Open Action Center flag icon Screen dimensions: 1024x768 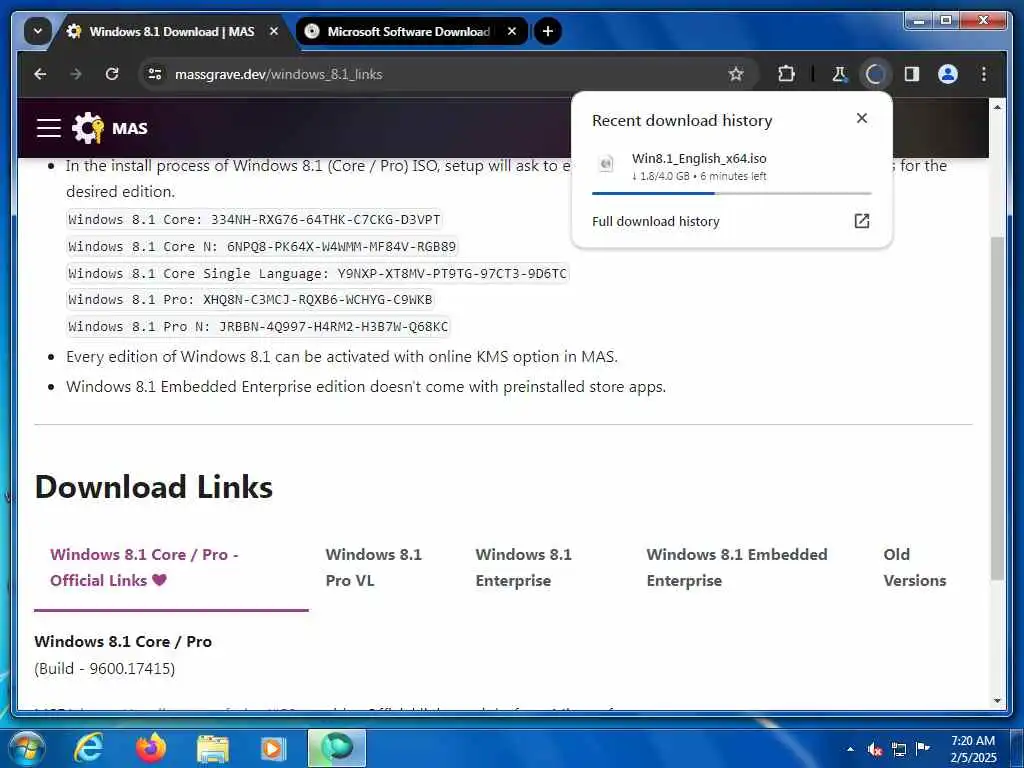coord(923,748)
